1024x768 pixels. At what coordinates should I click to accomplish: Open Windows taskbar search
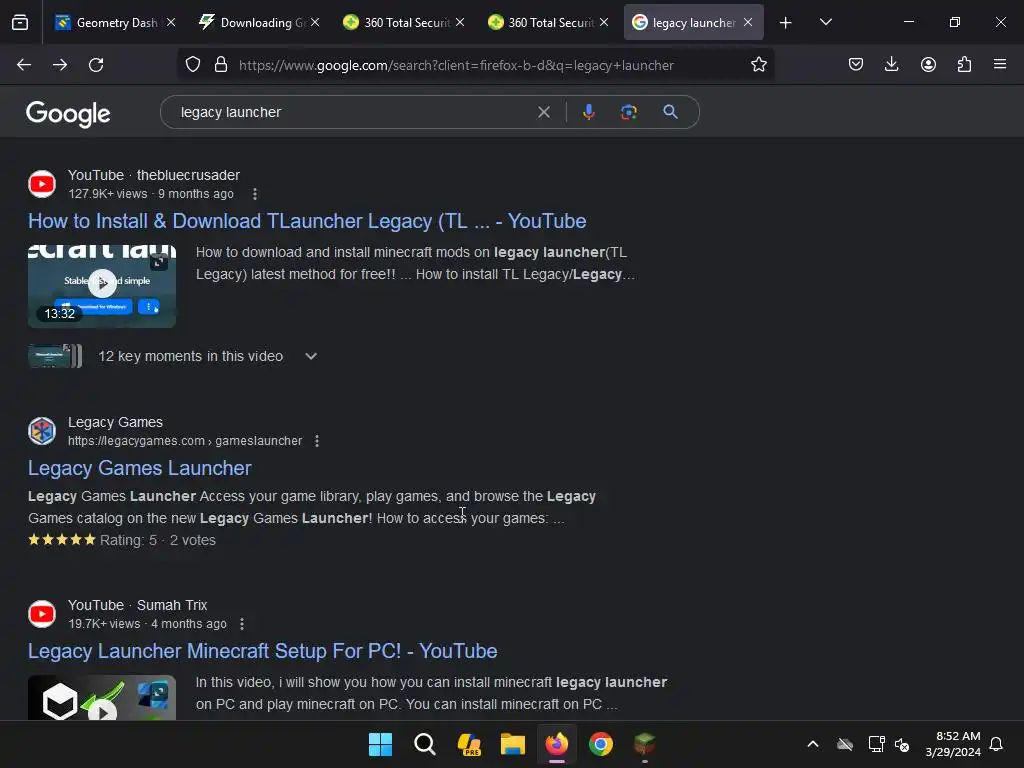424,744
